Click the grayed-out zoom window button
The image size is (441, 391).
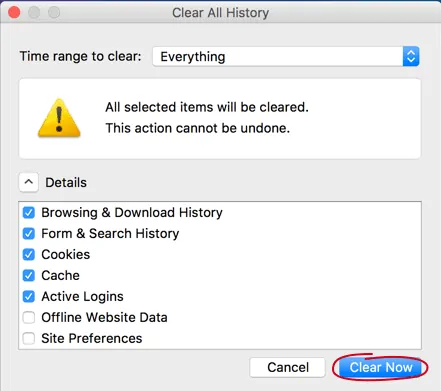coord(54,12)
